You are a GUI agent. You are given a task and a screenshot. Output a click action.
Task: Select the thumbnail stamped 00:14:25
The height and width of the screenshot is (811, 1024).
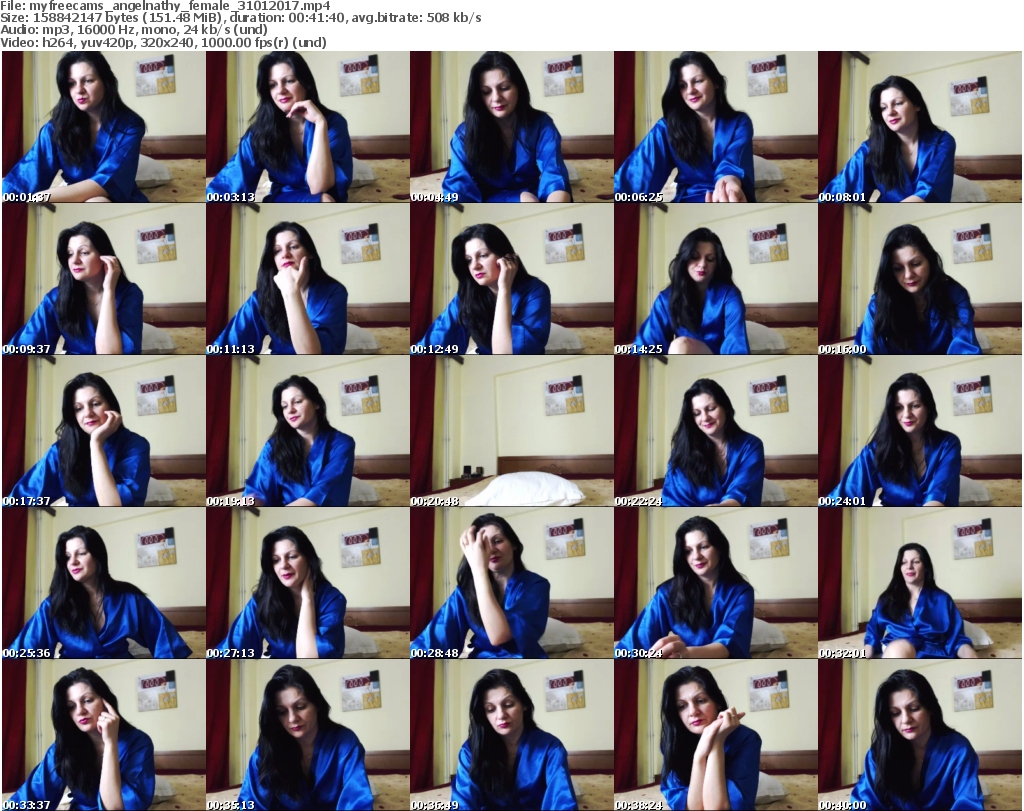715,279
